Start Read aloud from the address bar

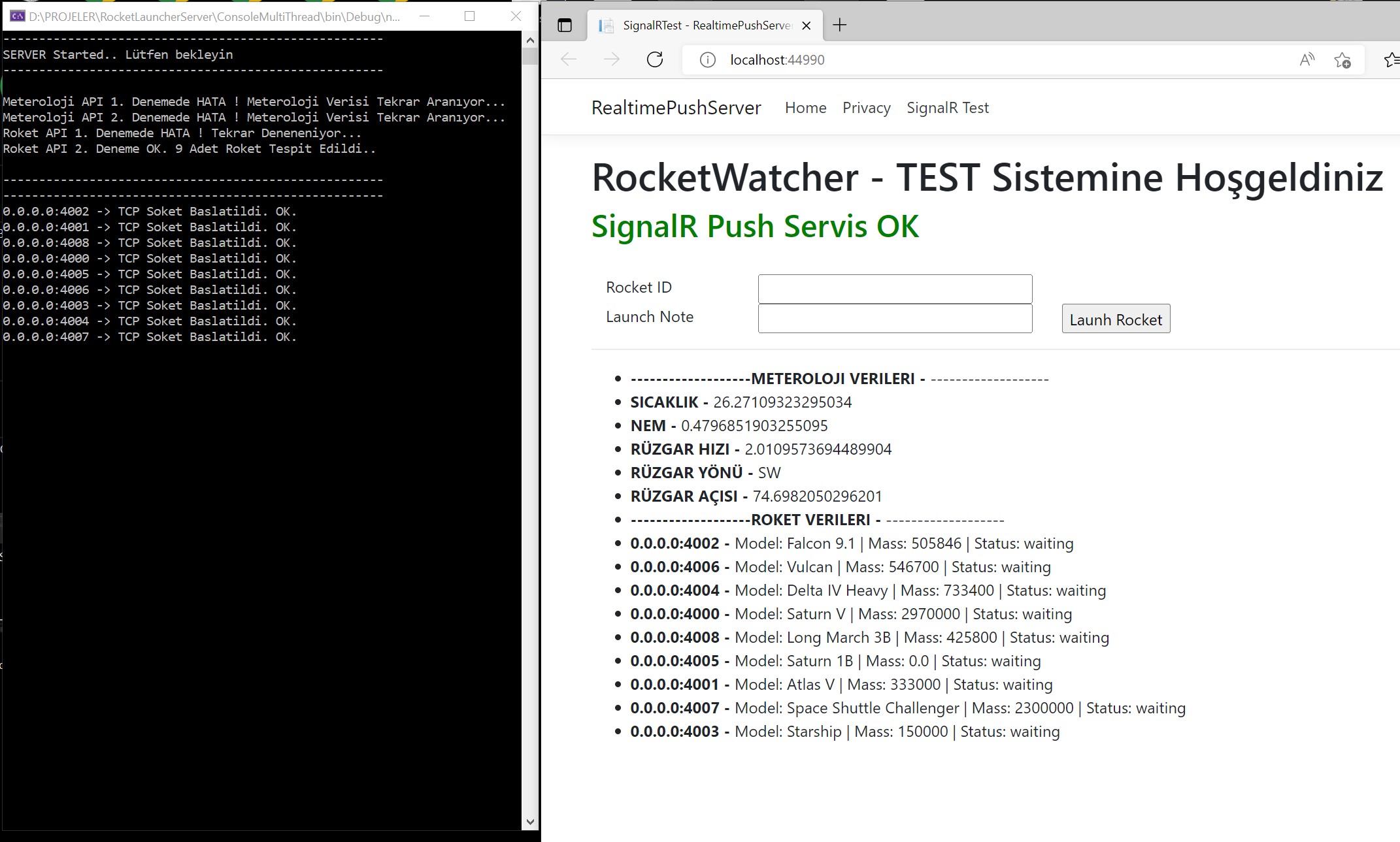(1306, 59)
